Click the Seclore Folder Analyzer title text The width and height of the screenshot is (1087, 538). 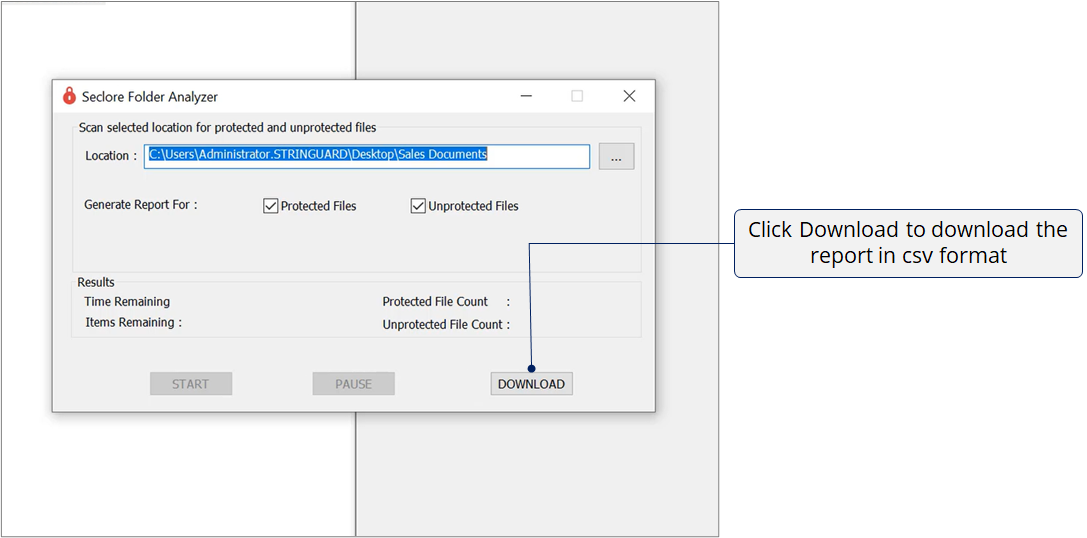point(150,97)
